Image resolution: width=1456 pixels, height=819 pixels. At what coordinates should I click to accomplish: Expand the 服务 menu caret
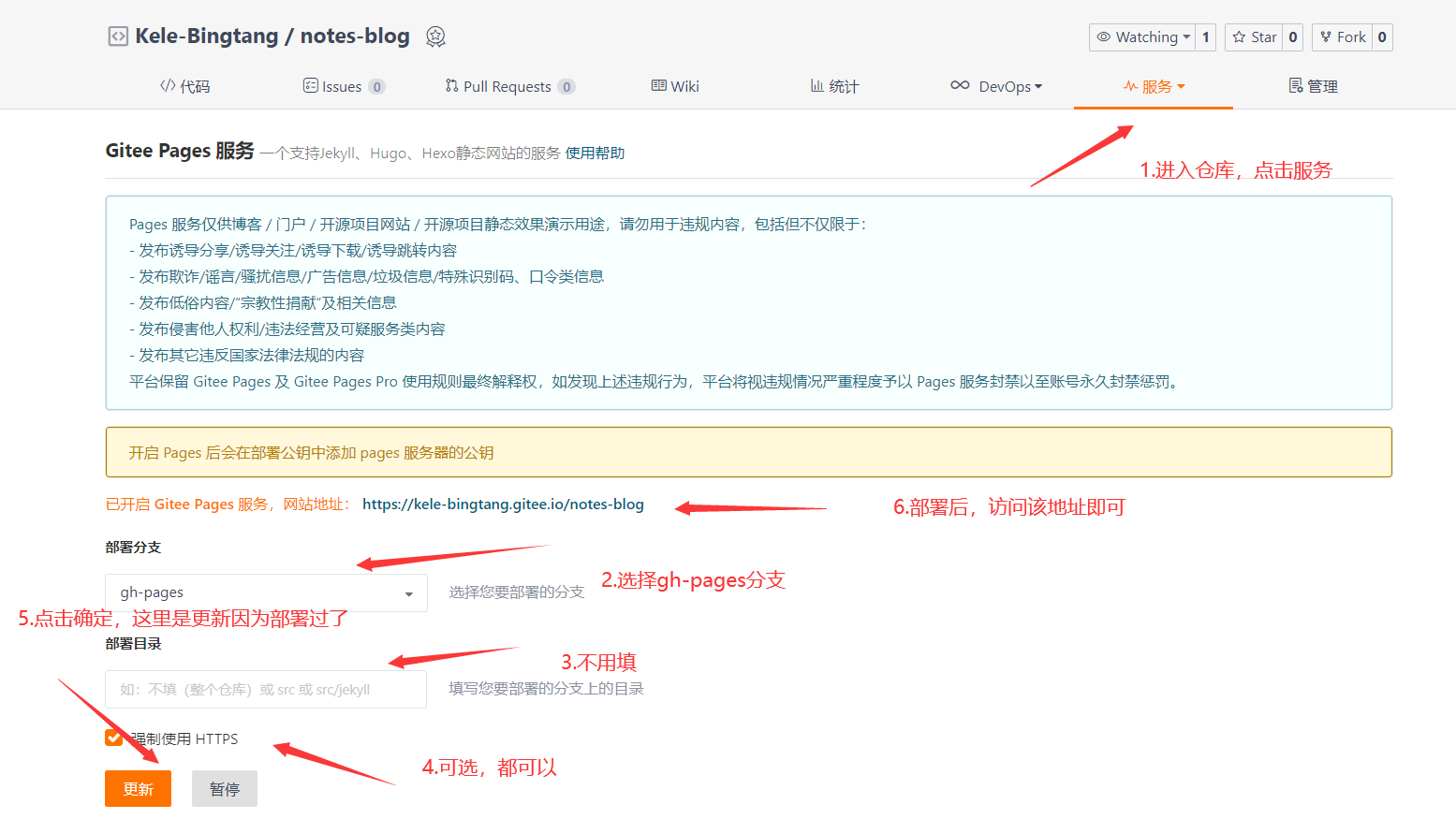(1181, 86)
